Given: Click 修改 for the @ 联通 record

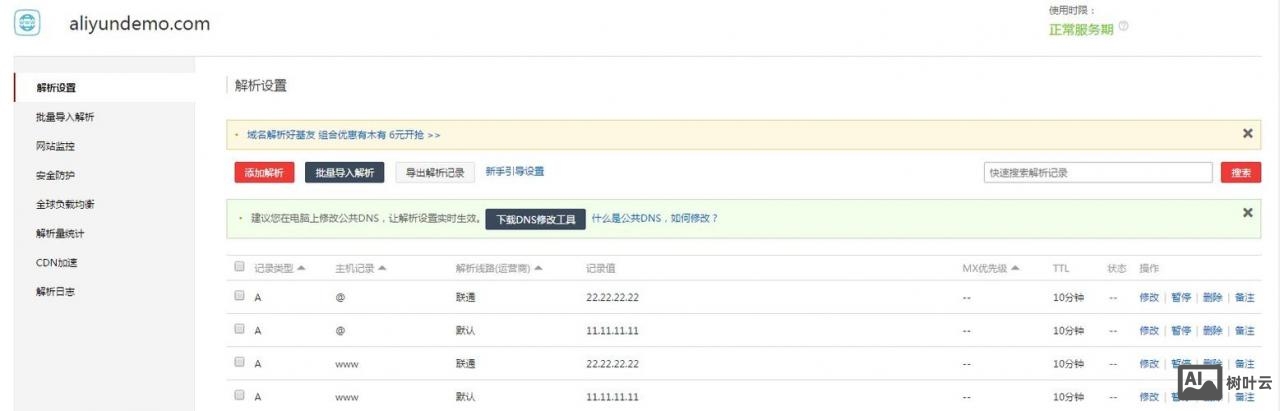Looking at the screenshot, I should point(1149,297).
